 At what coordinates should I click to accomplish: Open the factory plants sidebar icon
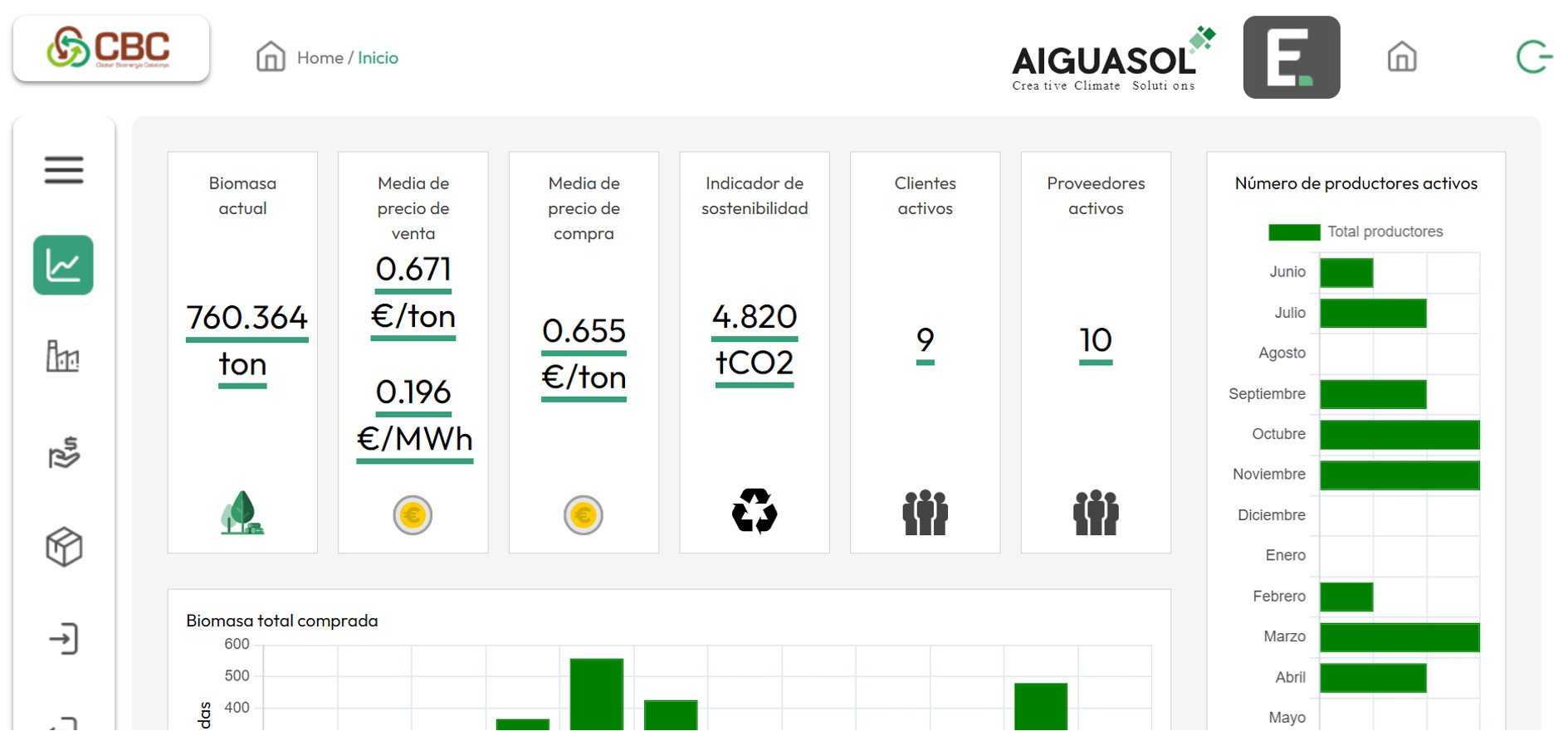(63, 357)
